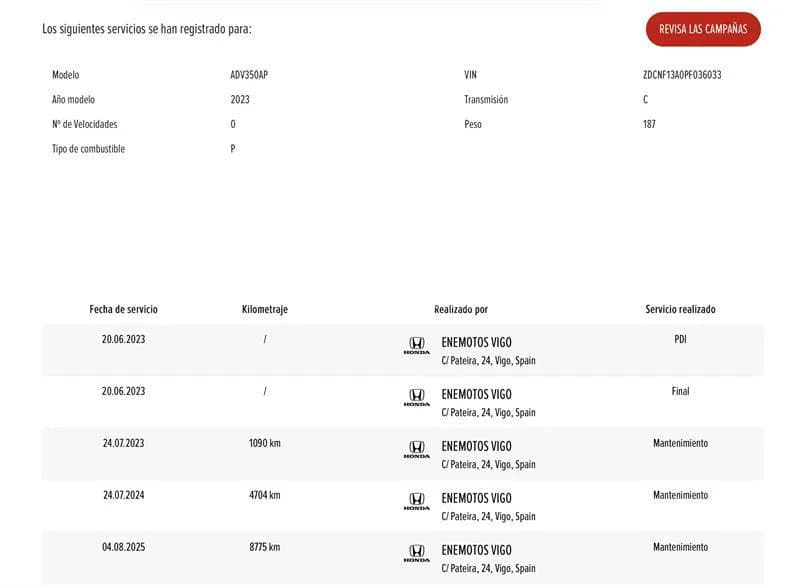Select the Kilometraje column header
The height and width of the screenshot is (586, 800).
click(265, 310)
